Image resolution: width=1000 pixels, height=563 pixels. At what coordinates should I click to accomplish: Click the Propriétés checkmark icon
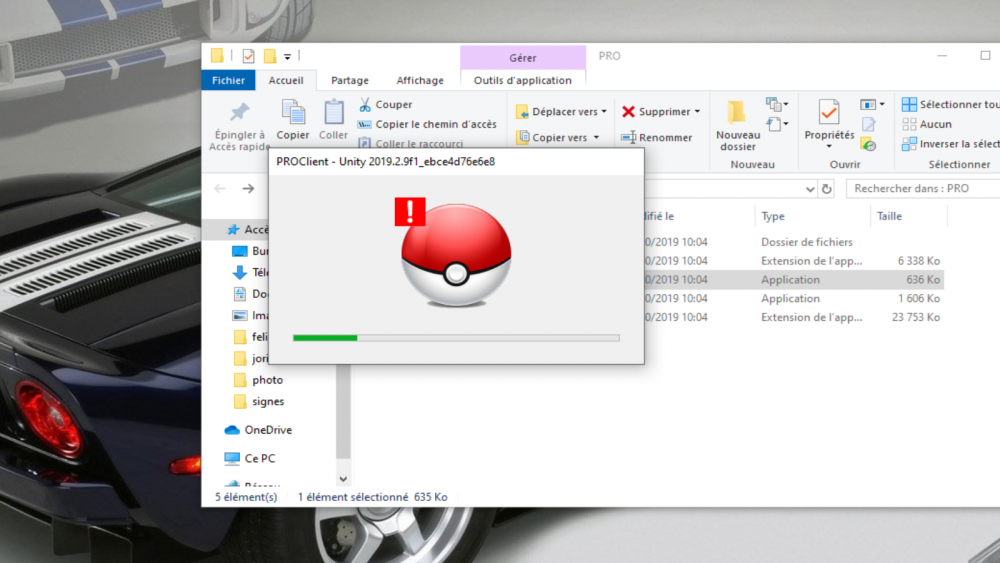[x=829, y=112]
